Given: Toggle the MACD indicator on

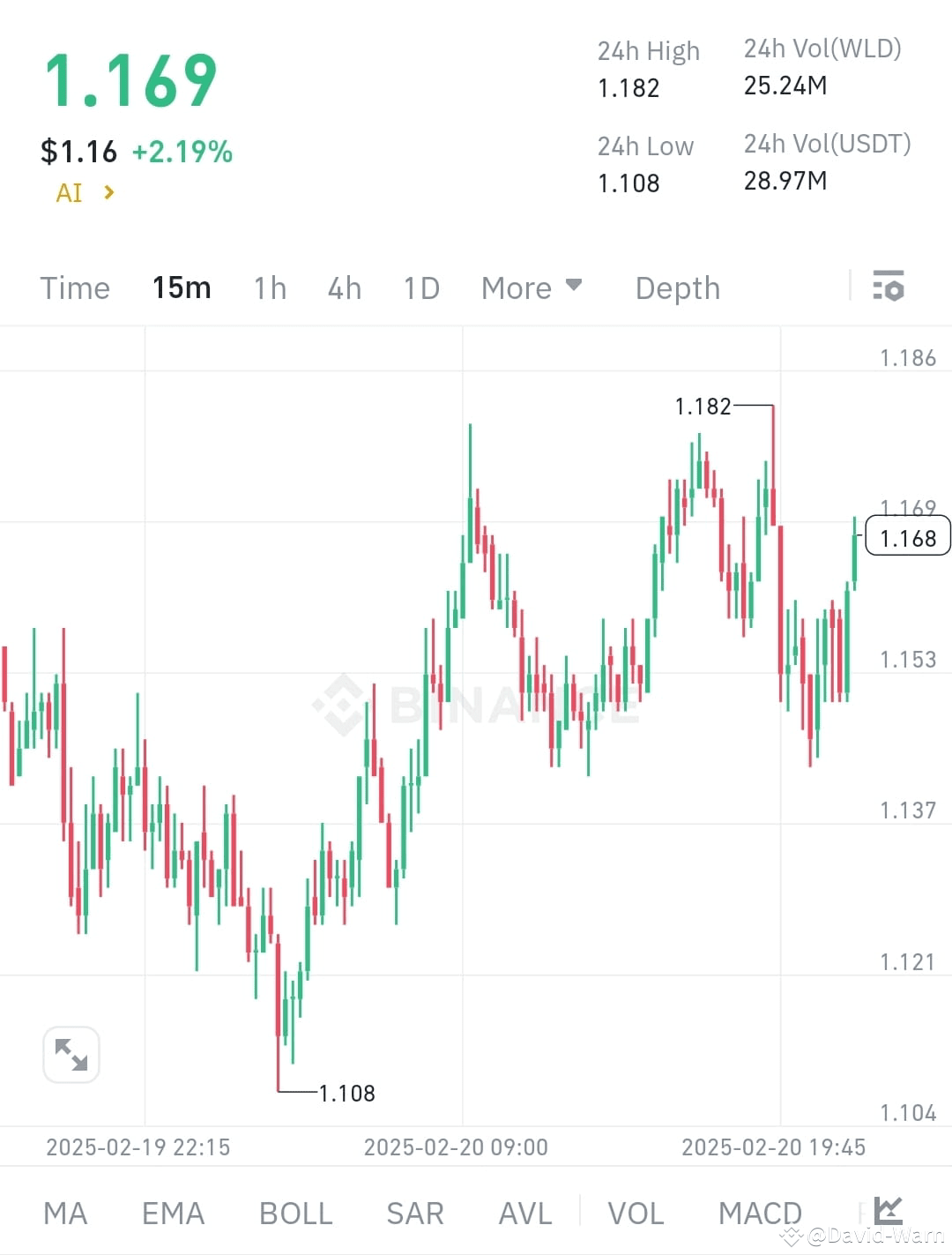Looking at the screenshot, I should click(x=759, y=1212).
